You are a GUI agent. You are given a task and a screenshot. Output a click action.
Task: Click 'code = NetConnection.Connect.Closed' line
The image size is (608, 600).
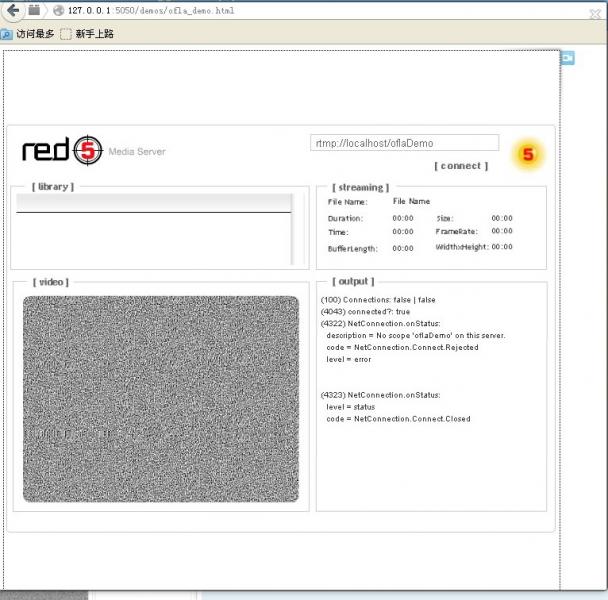398,419
